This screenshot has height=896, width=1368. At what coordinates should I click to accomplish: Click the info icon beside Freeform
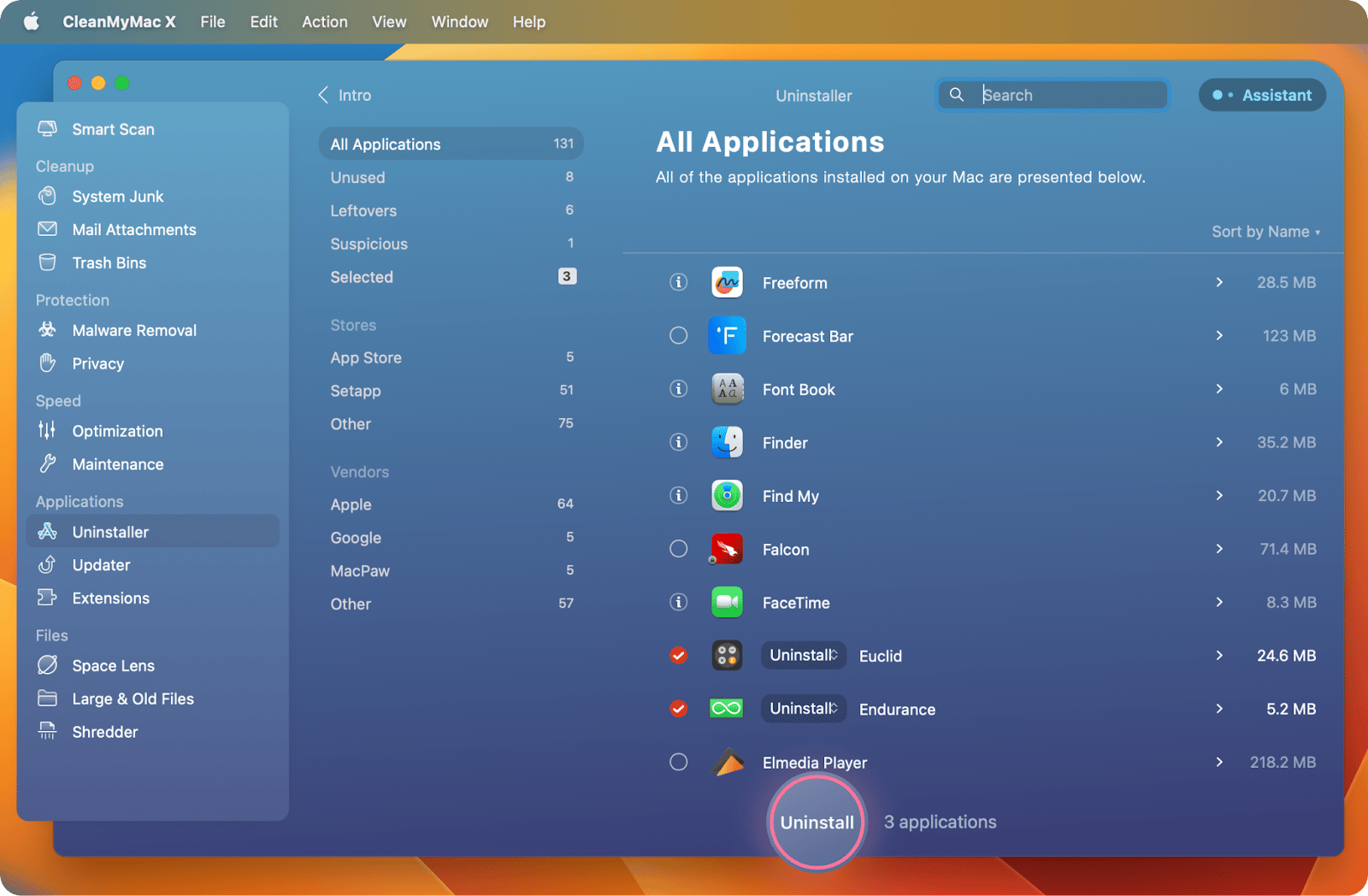click(x=678, y=282)
